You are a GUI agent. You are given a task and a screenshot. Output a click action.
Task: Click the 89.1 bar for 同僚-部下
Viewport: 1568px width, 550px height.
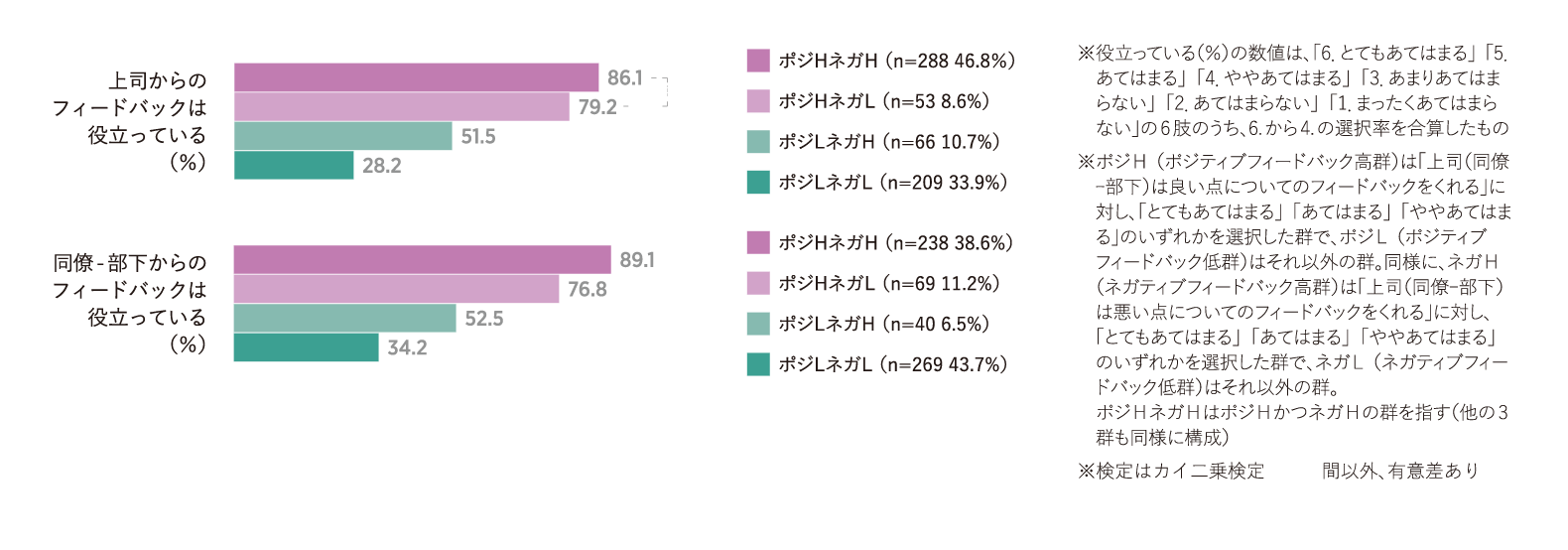(x=423, y=259)
